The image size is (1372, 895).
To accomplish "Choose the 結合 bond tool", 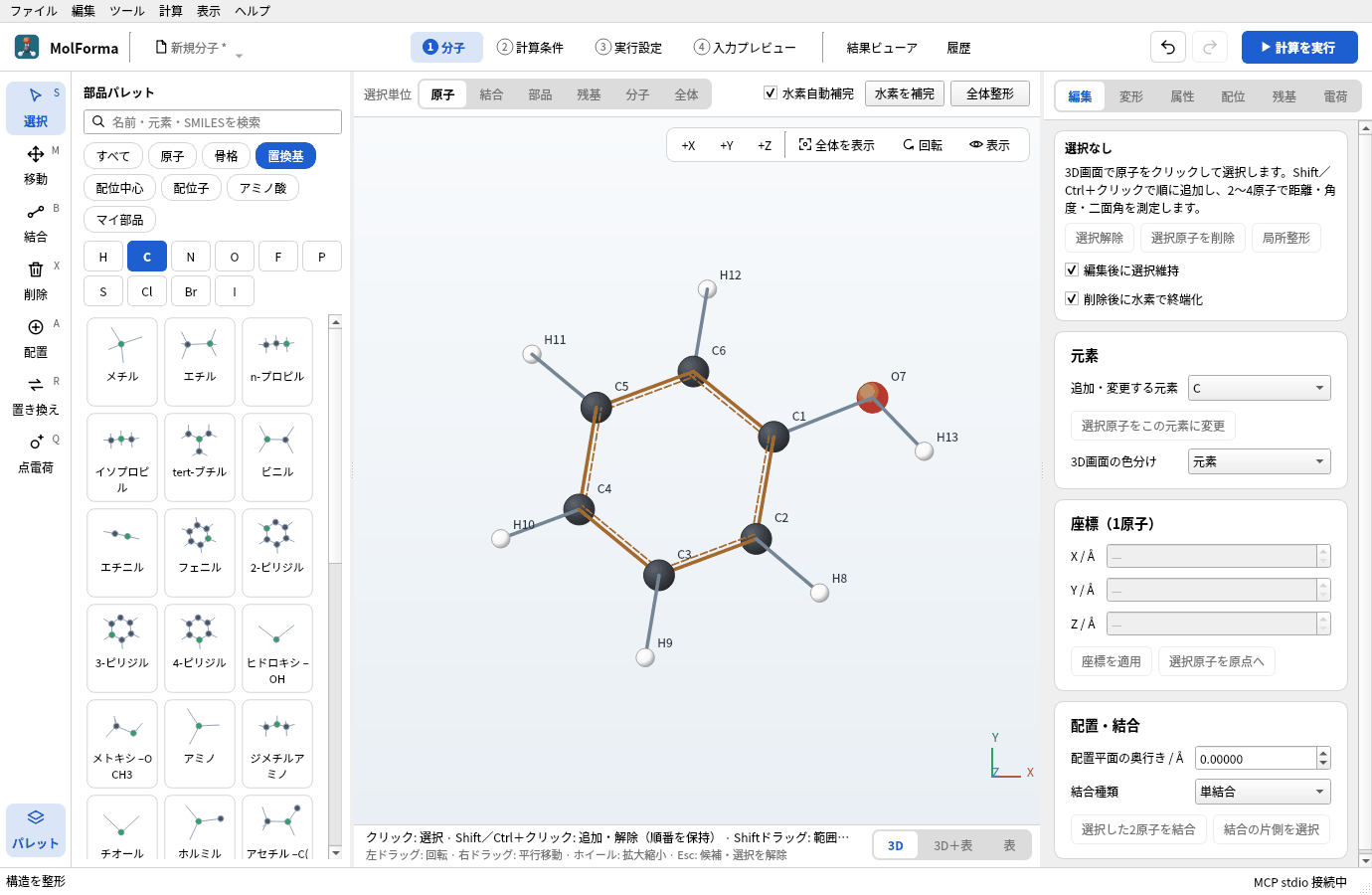I will click(x=36, y=223).
